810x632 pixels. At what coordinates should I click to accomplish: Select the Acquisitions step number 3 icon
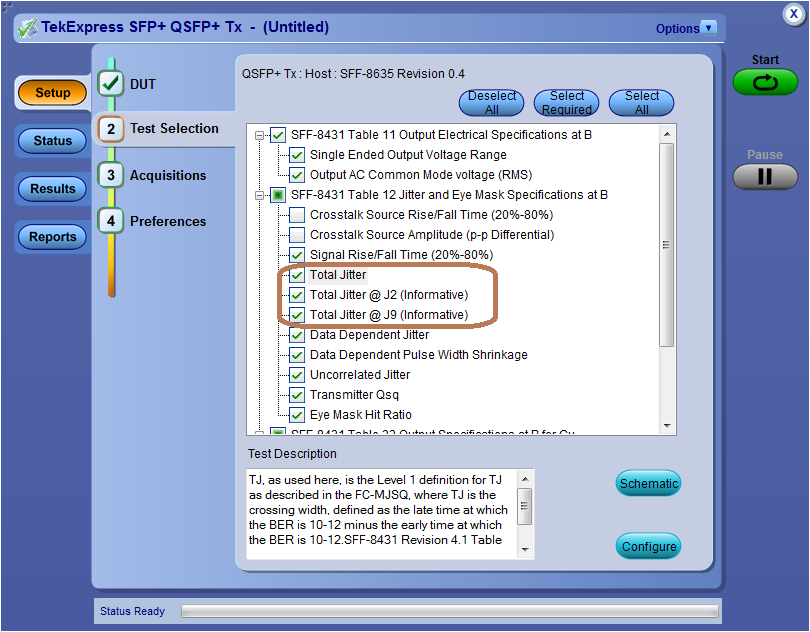point(111,175)
